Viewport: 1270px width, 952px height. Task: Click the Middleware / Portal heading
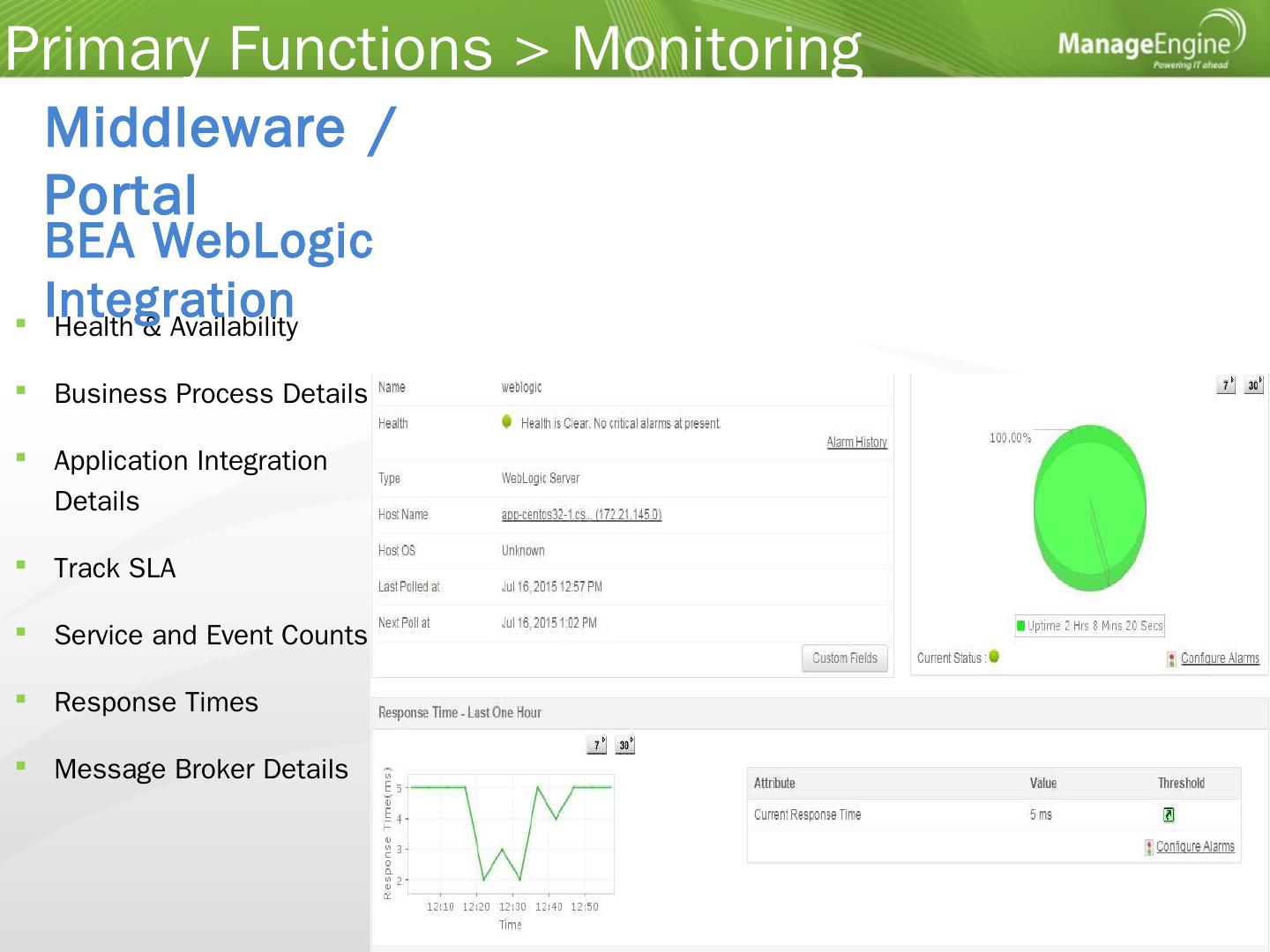coord(220,160)
